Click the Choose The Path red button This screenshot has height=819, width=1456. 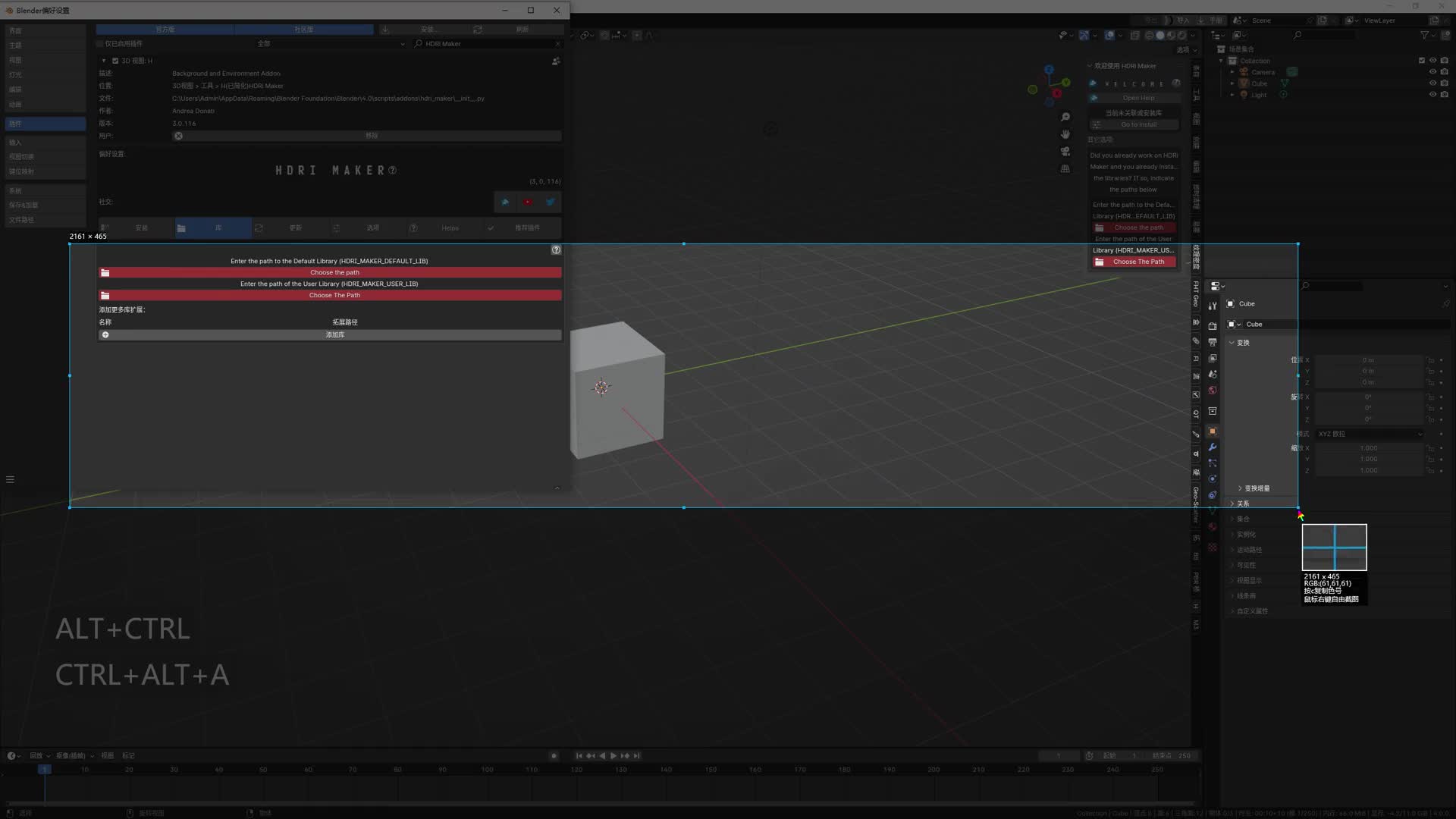coord(334,295)
